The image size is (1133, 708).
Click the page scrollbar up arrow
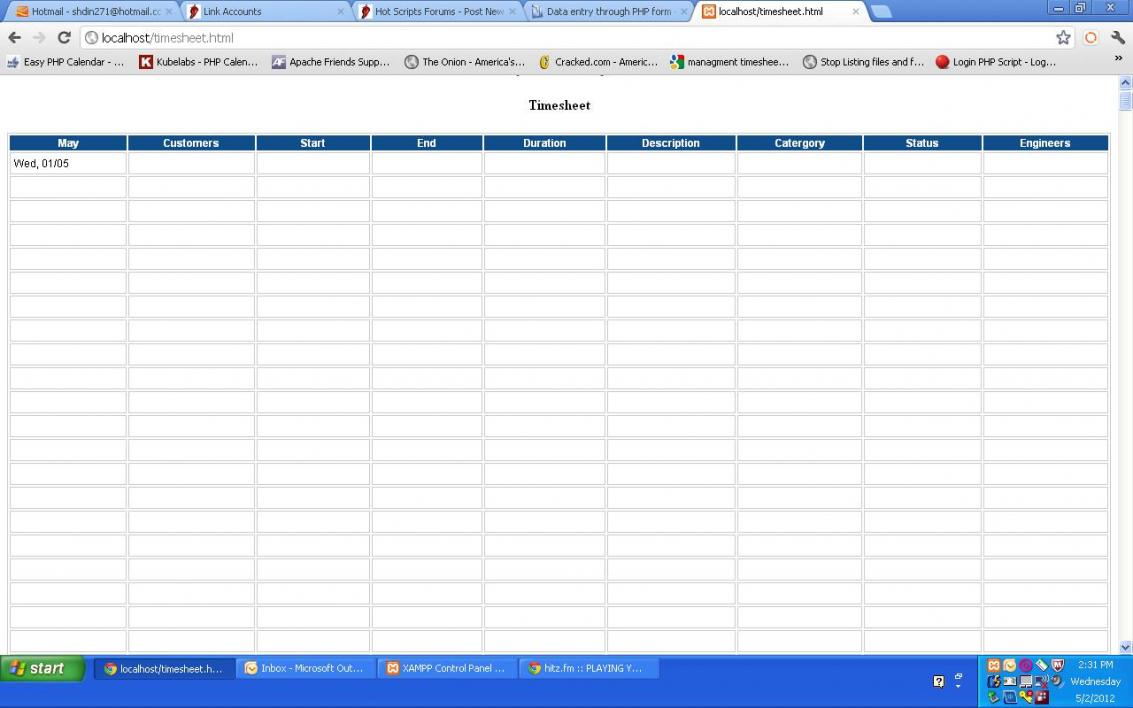pyautogui.click(x=1125, y=83)
